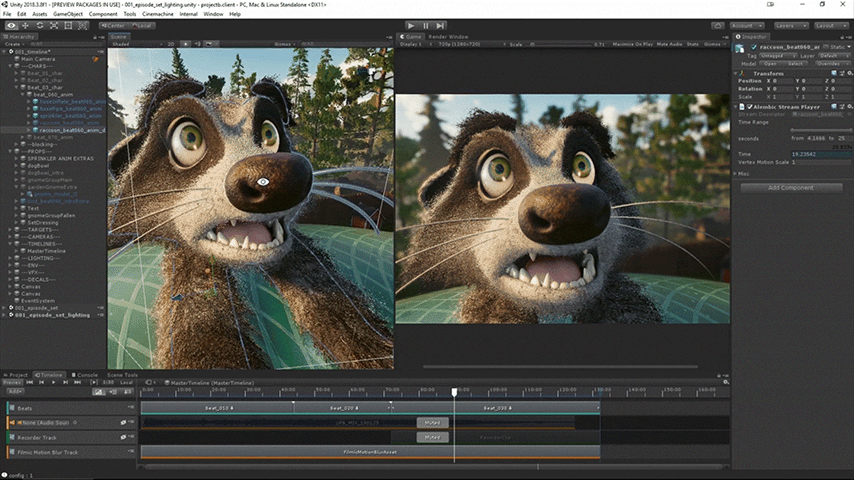Image resolution: width=854 pixels, height=480 pixels.
Task: Select the Hand (view) tool
Action: click(11, 26)
